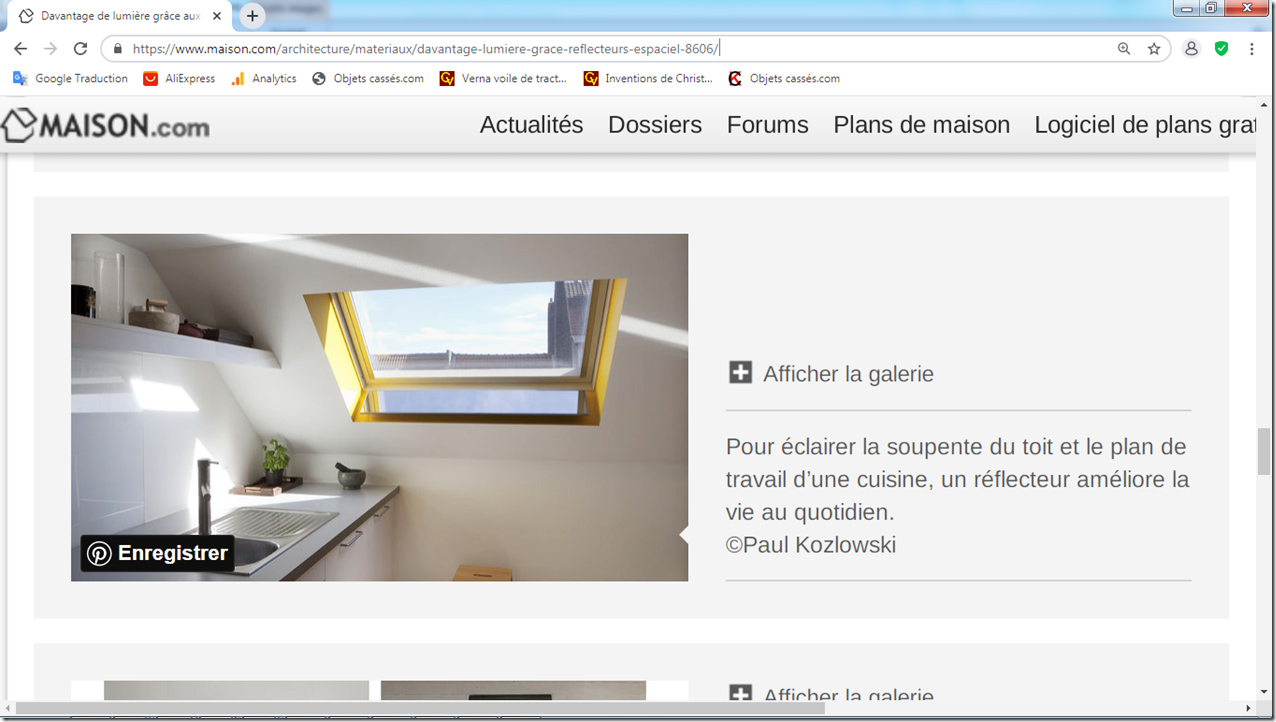Open the Verna voile de tract bookmark
This screenshot has width=1276, height=722.
pos(503,78)
